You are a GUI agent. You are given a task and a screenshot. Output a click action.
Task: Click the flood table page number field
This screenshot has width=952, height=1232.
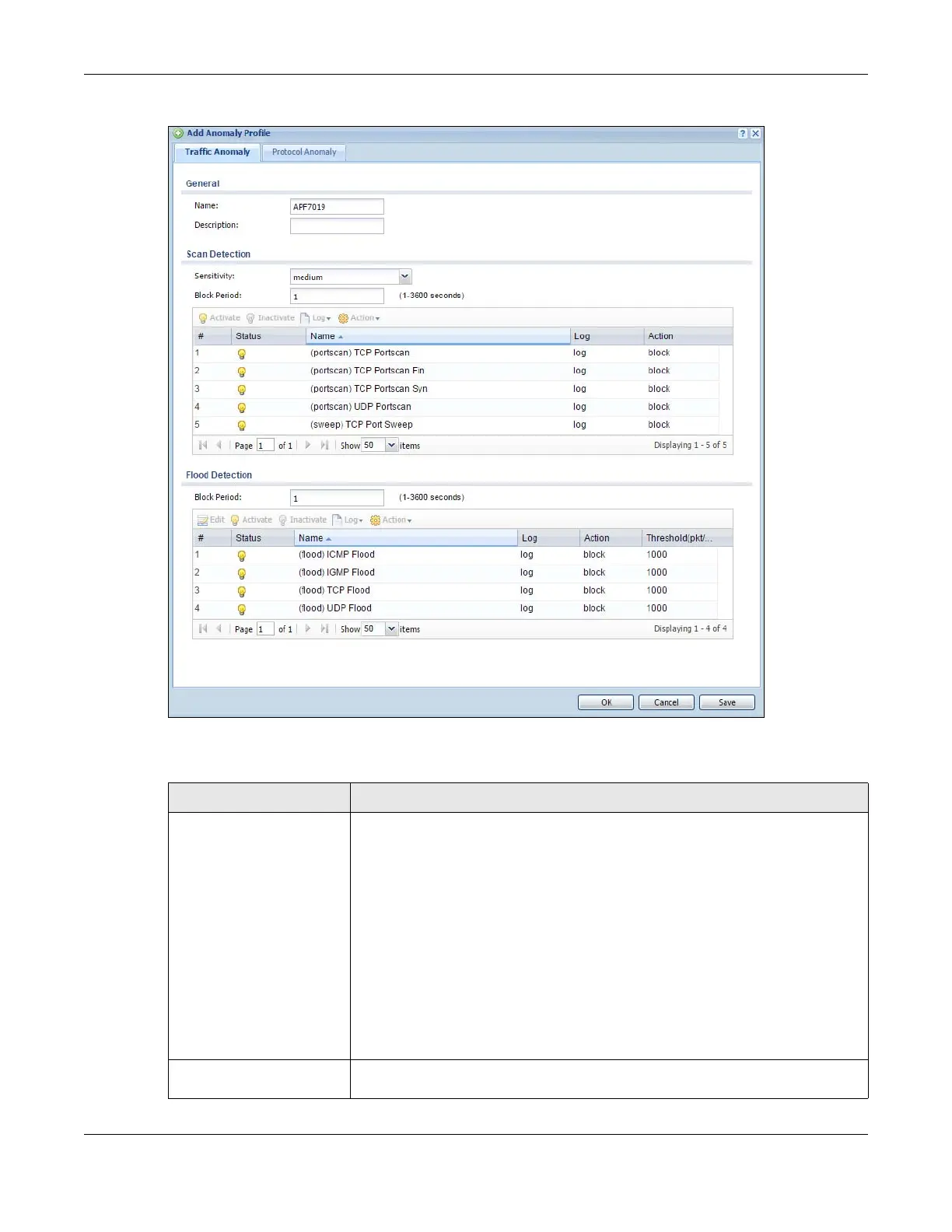(265, 629)
